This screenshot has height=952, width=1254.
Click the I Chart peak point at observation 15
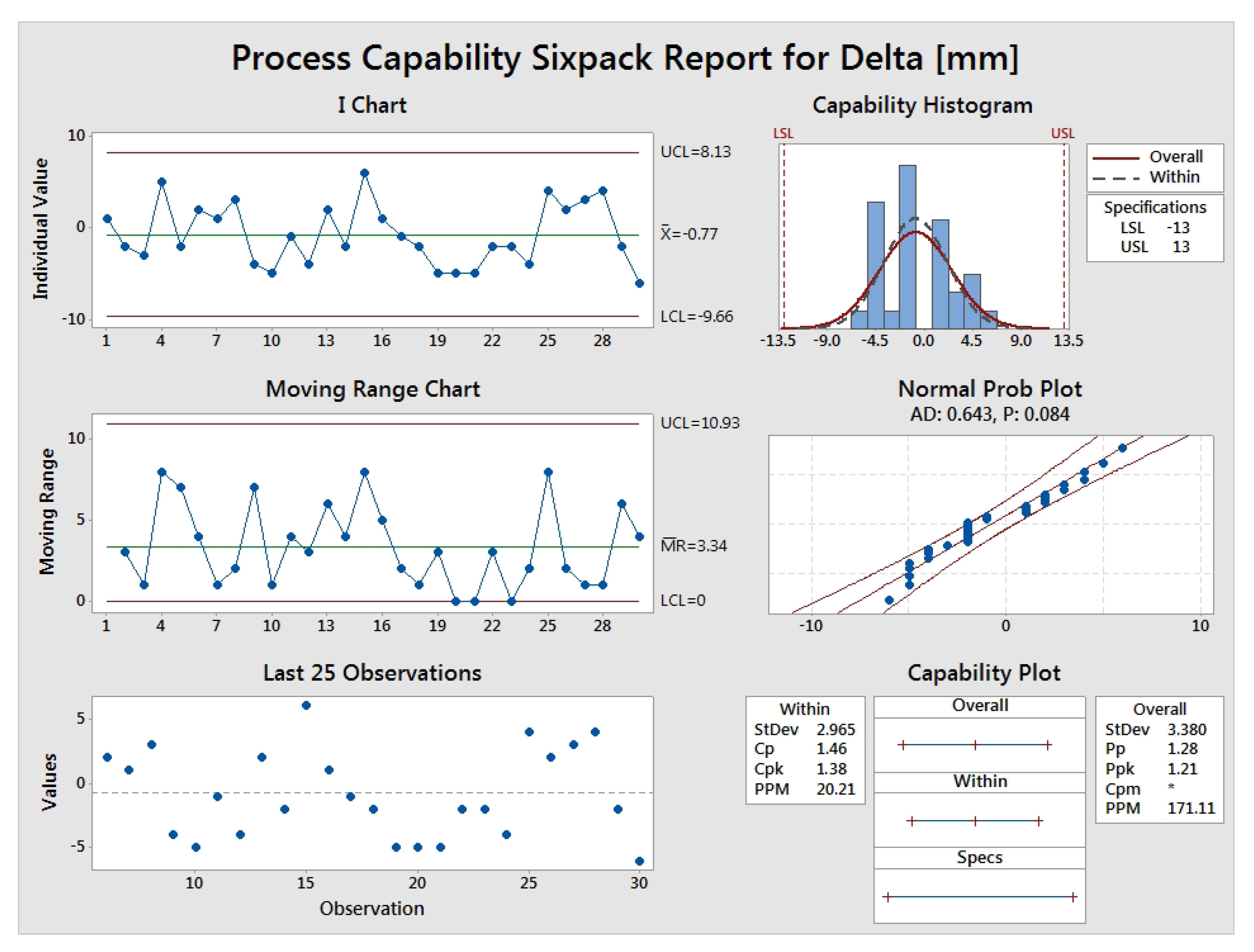(x=365, y=173)
